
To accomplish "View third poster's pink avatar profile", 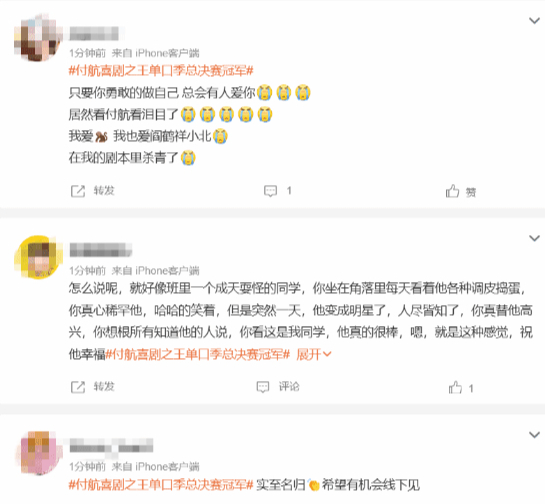I will coord(38,453).
